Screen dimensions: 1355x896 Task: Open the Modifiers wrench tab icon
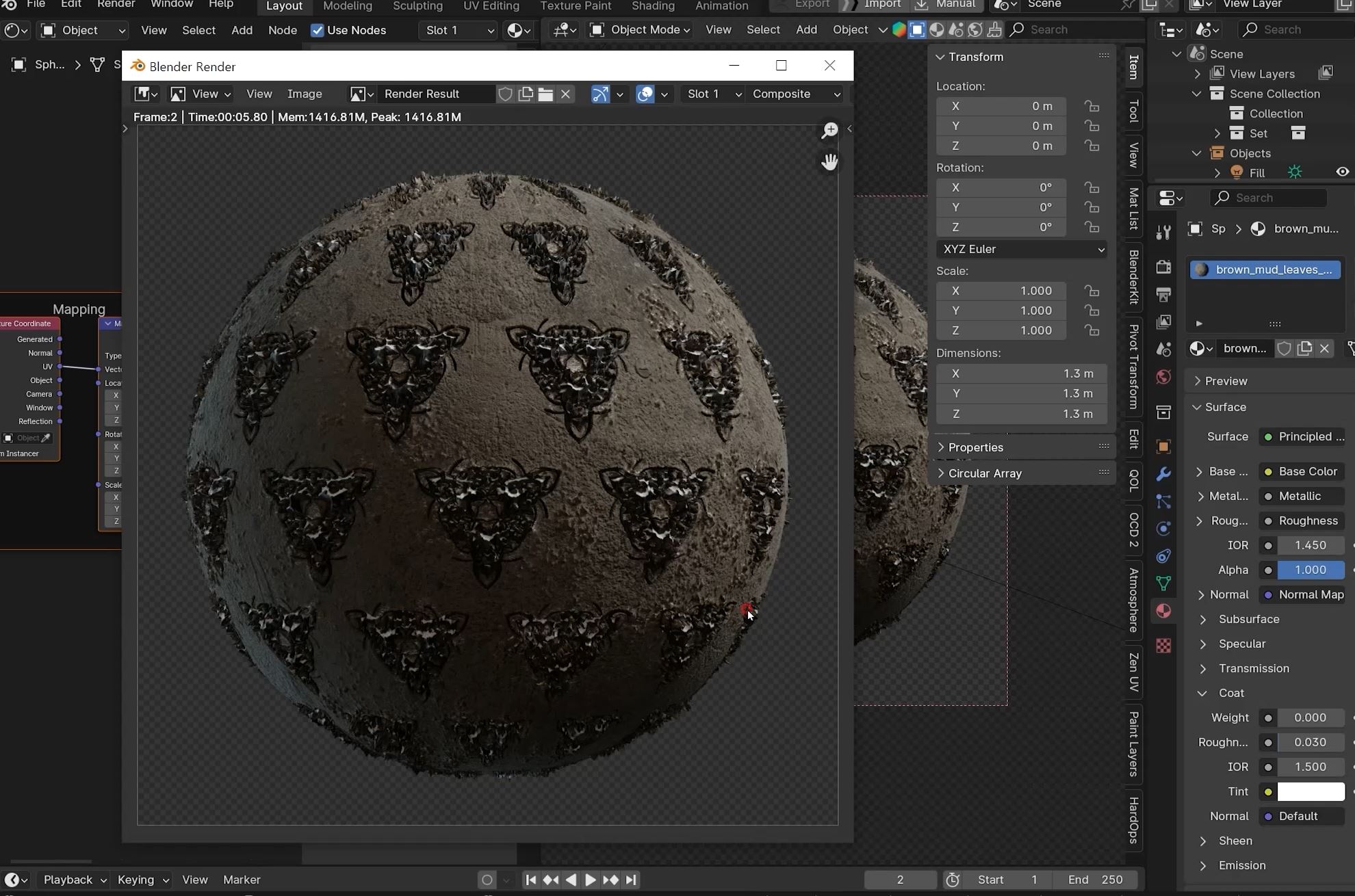pos(1163,474)
